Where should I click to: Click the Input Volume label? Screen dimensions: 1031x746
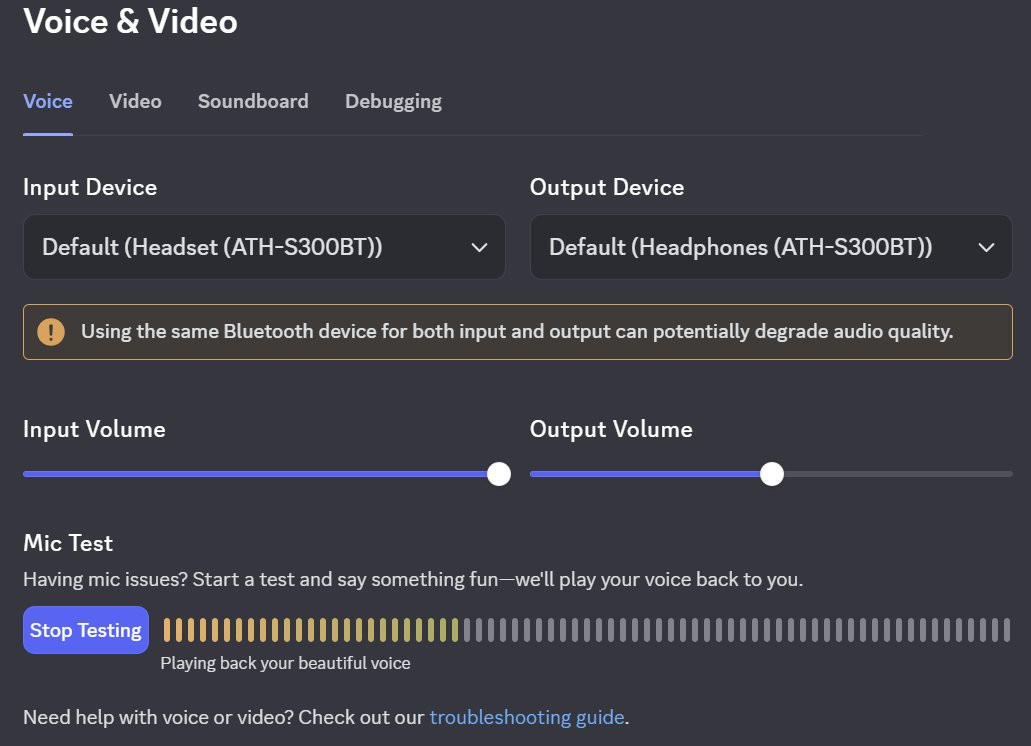pos(94,429)
